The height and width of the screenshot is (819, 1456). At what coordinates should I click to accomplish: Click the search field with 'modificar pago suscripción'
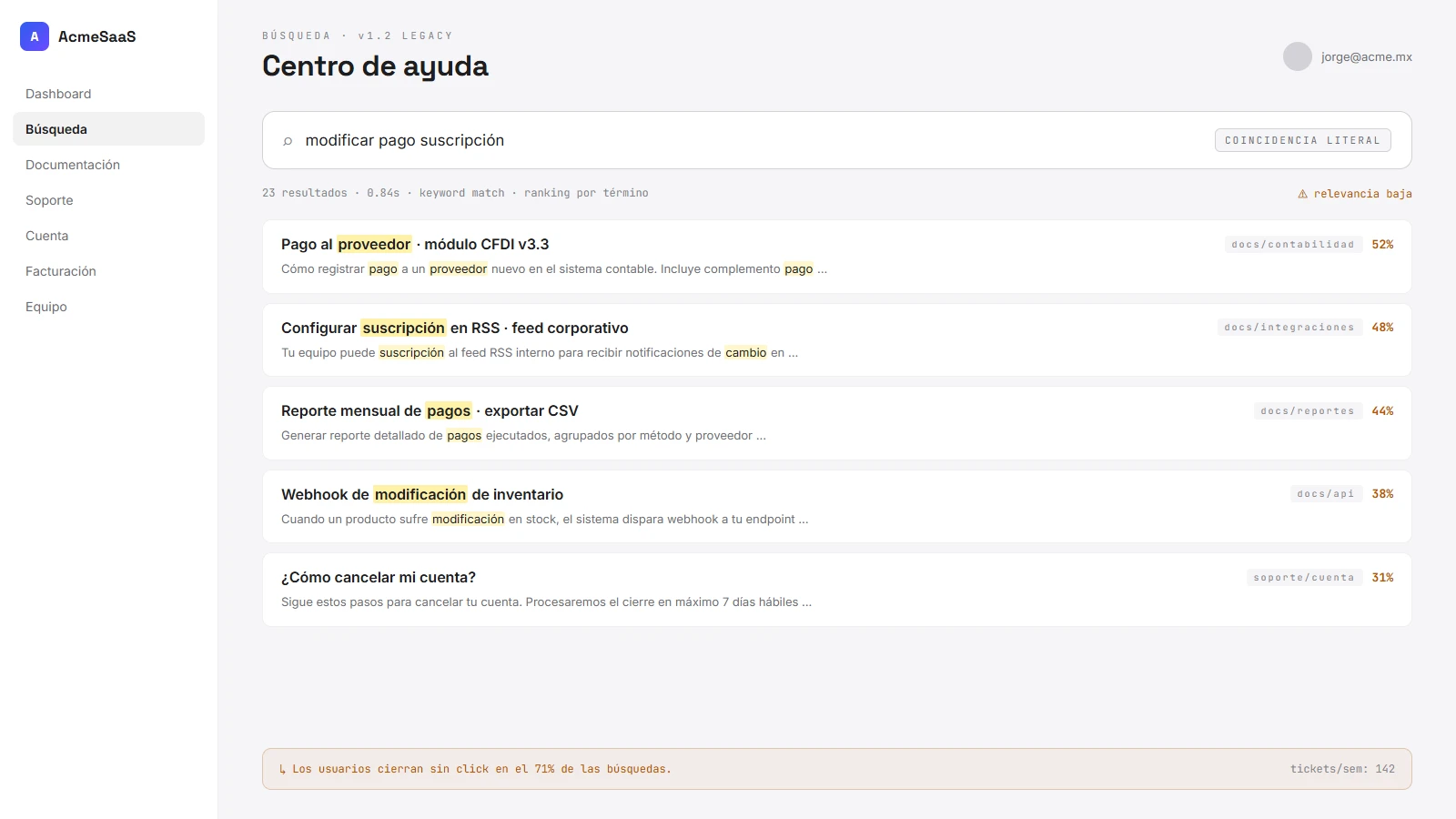tap(836, 140)
